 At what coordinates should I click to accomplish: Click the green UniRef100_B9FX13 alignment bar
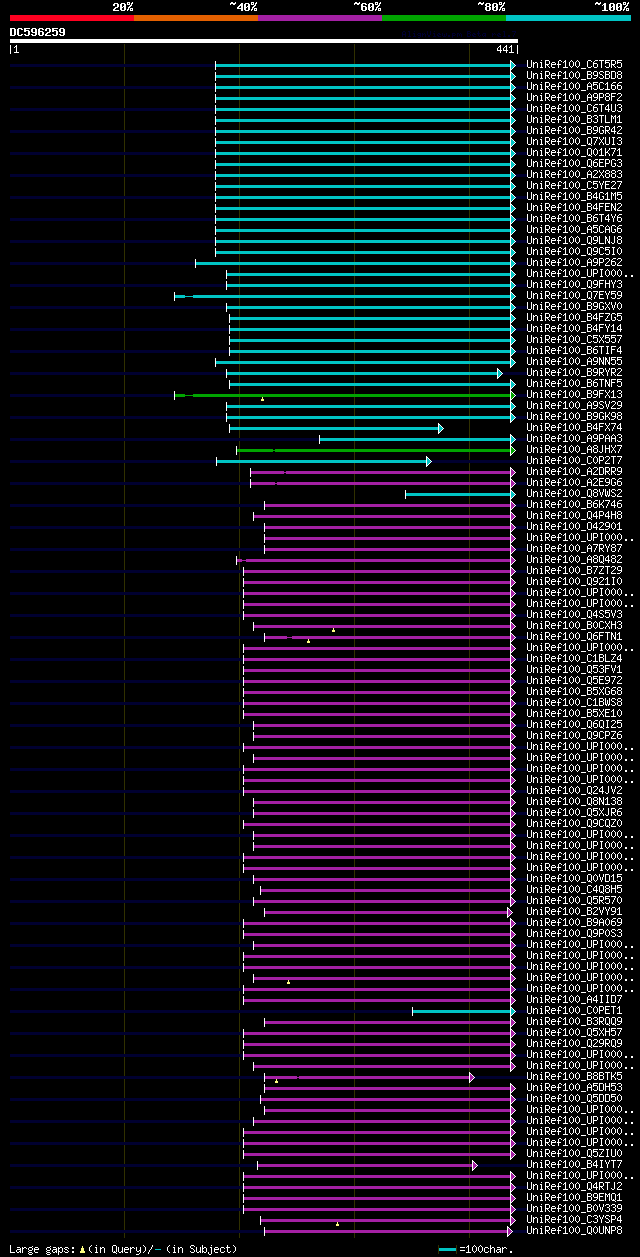(345, 395)
